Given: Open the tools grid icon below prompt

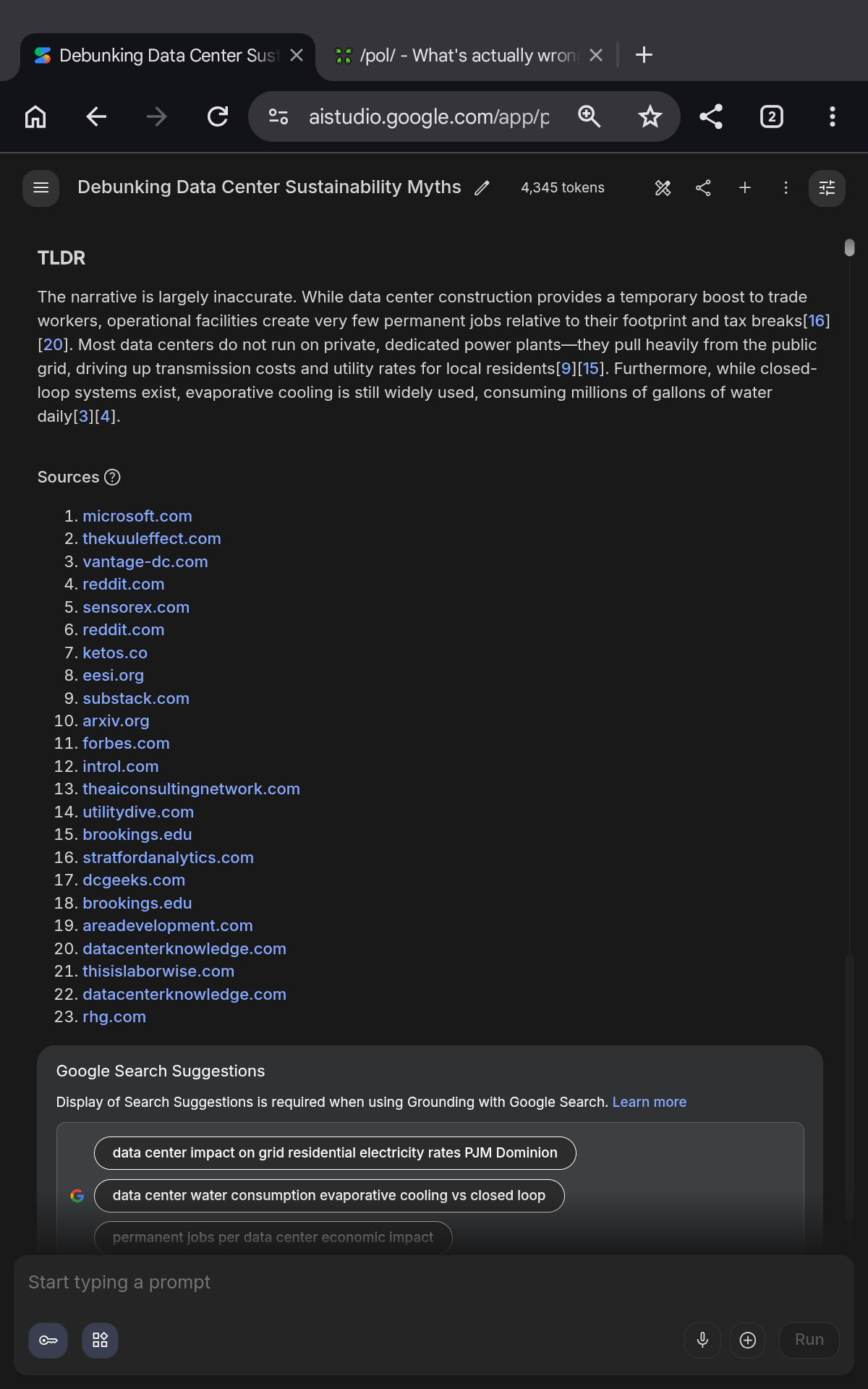Looking at the screenshot, I should [101, 1341].
